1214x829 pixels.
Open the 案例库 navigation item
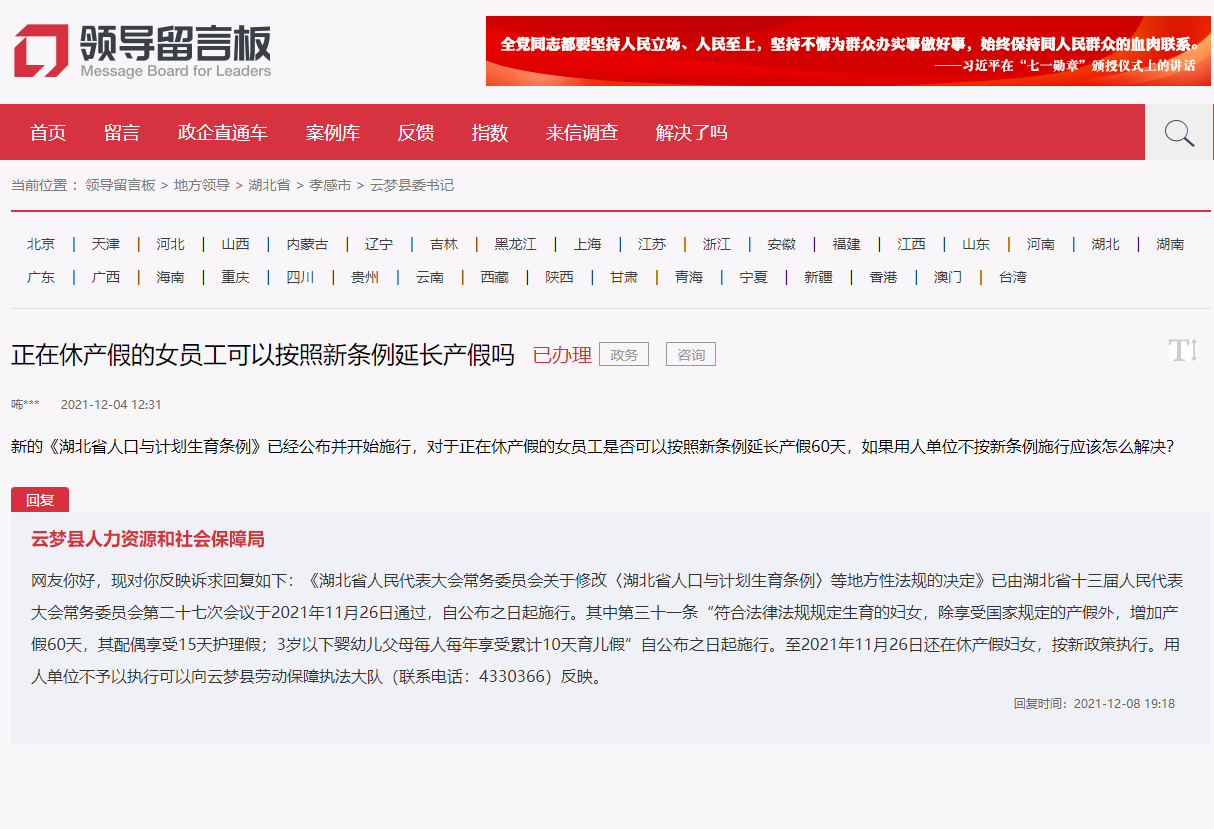coord(333,133)
